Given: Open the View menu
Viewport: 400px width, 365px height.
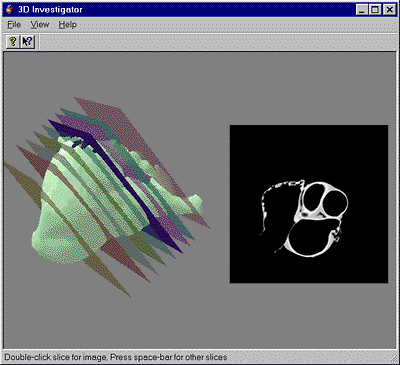Looking at the screenshot, I should pyautogui.click(x=40, y=25).
